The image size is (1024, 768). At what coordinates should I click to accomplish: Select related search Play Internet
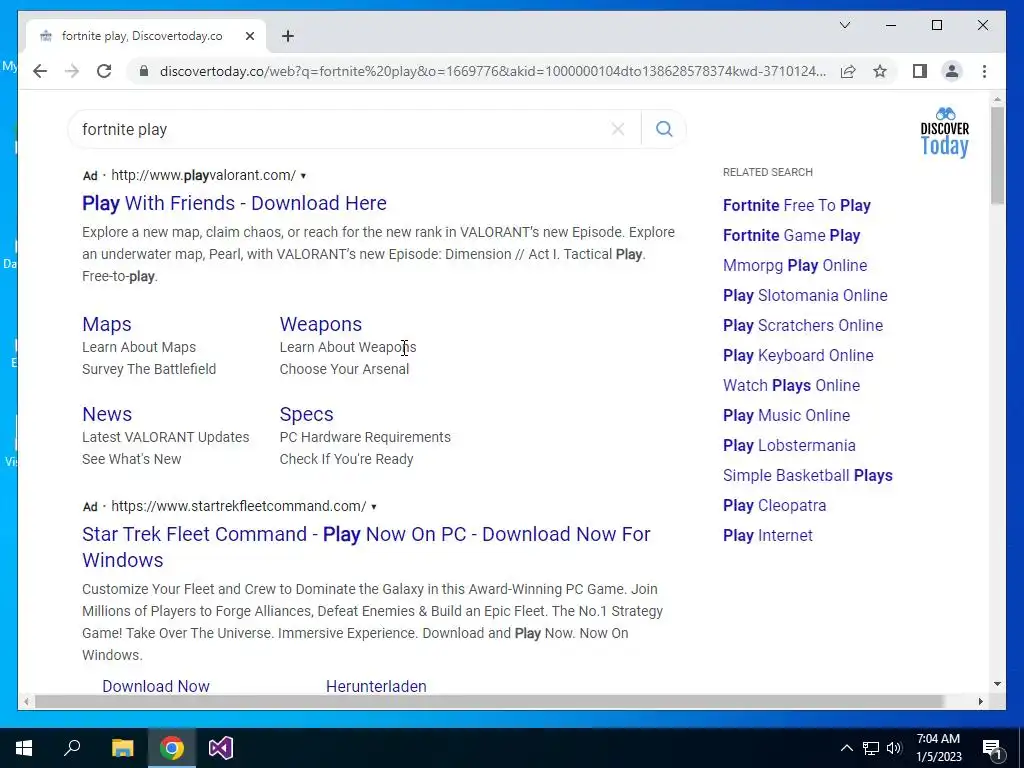767,536
